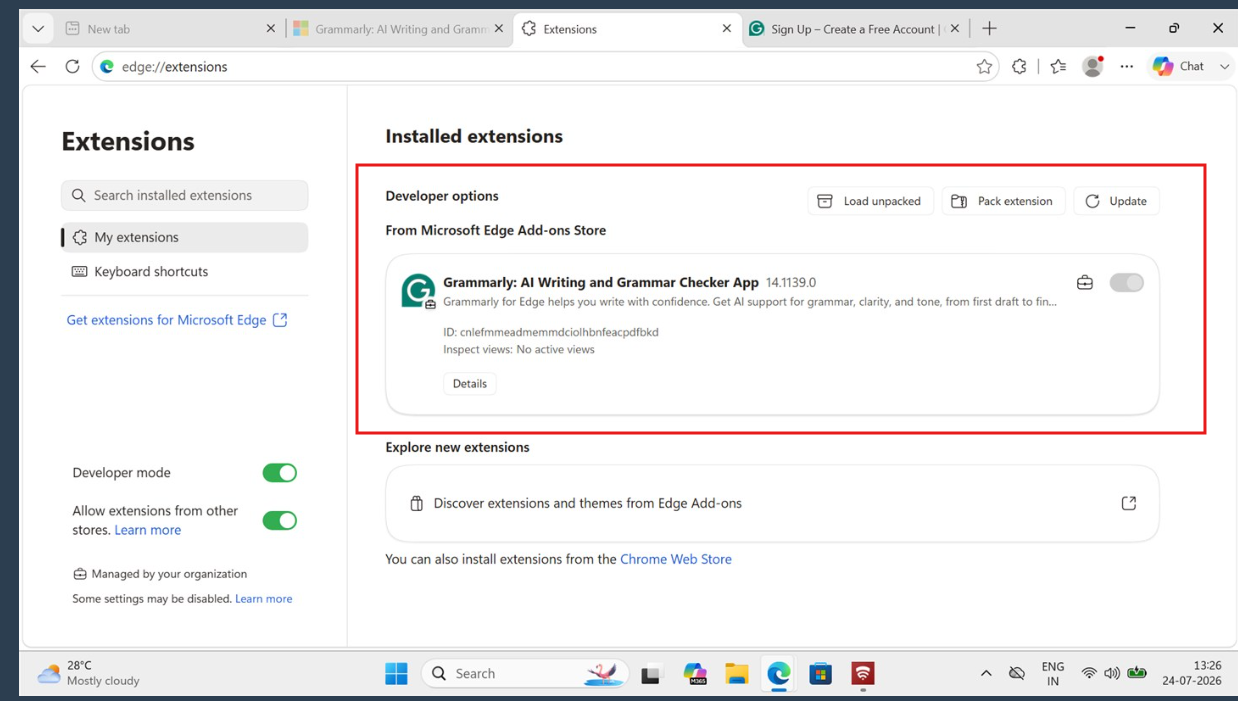Toggle Developer mode switch
The image size is (1238, 701).
tap(279, 473)
